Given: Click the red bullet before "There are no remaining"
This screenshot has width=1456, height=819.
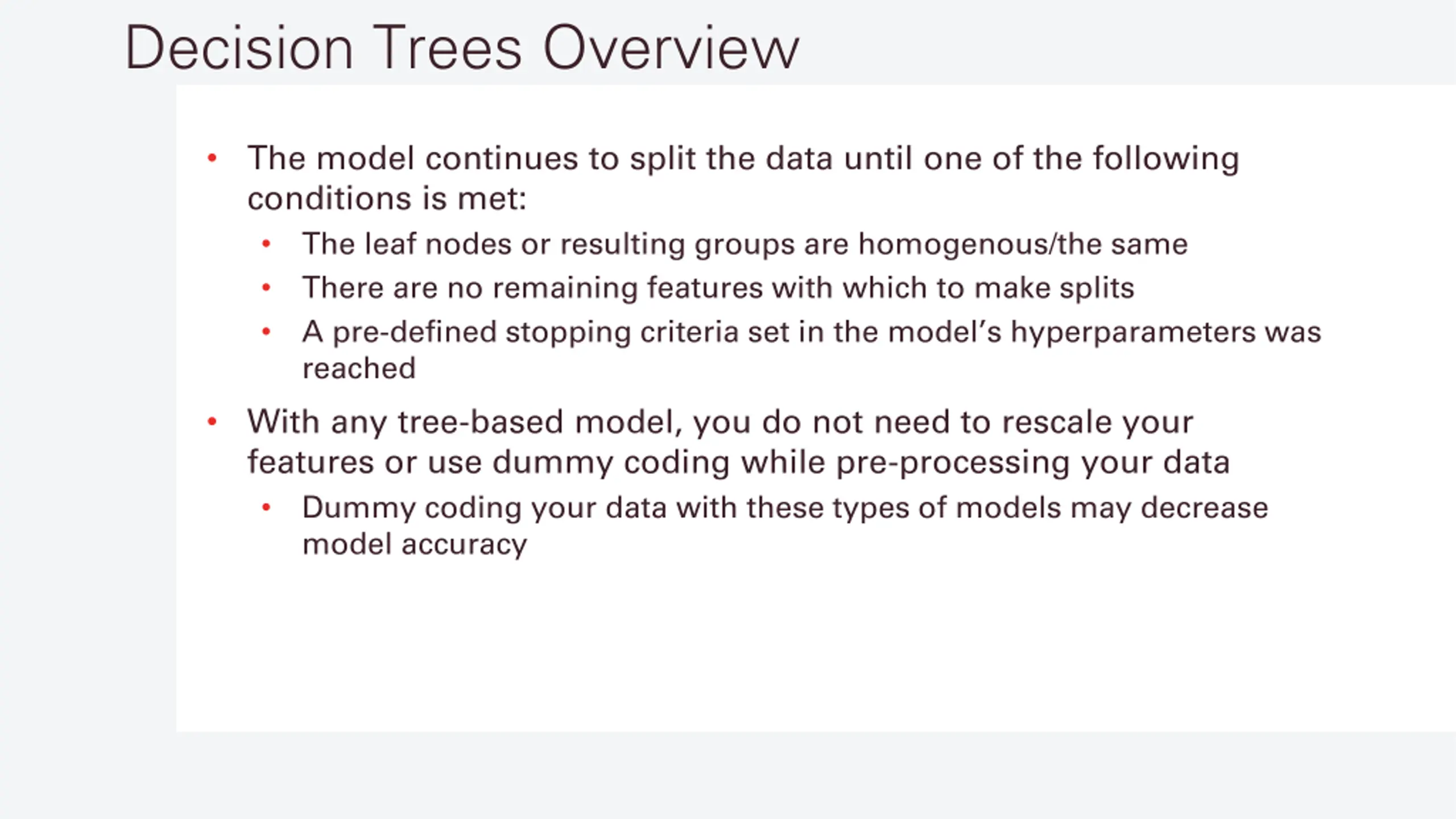Looking at the screenshot, I should [266, 288].
